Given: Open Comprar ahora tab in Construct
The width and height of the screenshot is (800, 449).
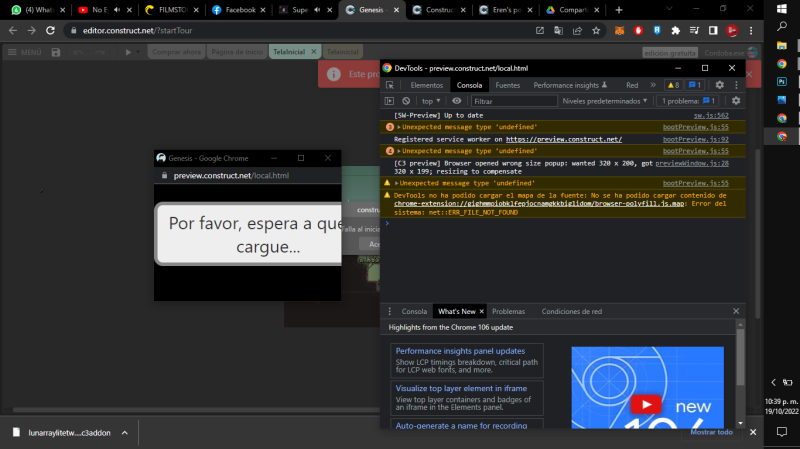Looking at the screenshot, I should point(177,52).
